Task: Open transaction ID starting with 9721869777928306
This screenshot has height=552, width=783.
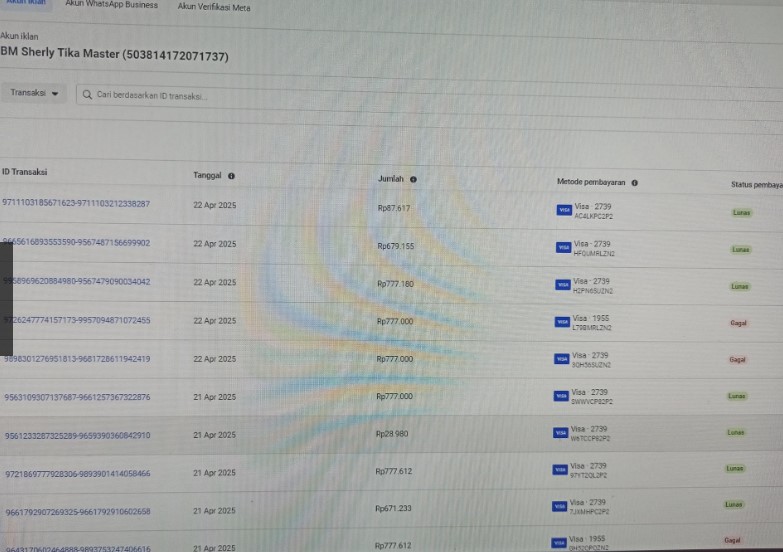Action: pos(78,473)
